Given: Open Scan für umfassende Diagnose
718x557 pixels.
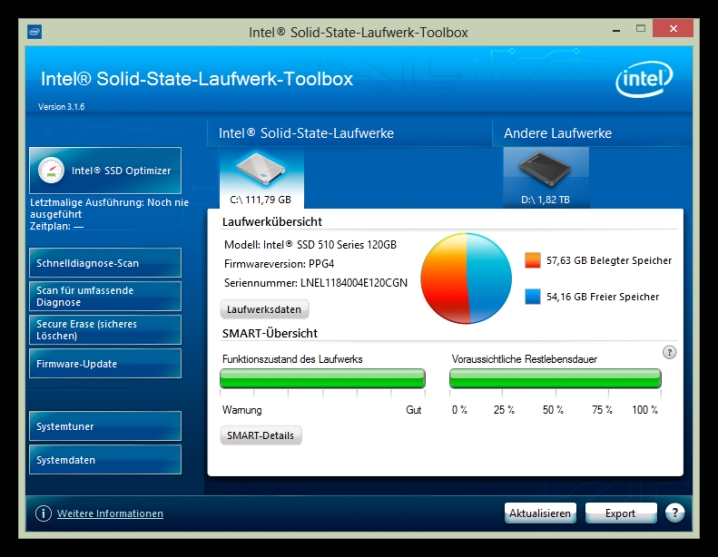Looking at the screenshot, I should click(x=105, y=296).
